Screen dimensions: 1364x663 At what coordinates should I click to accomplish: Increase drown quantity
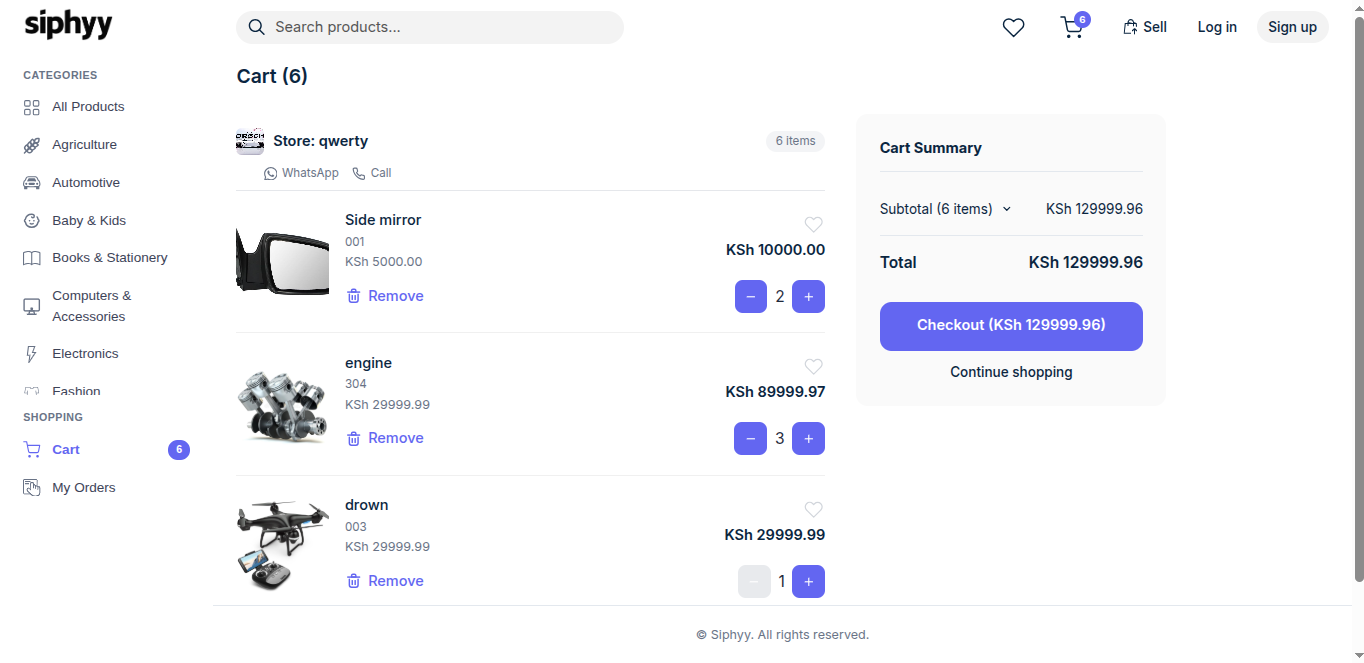(808, 582)
